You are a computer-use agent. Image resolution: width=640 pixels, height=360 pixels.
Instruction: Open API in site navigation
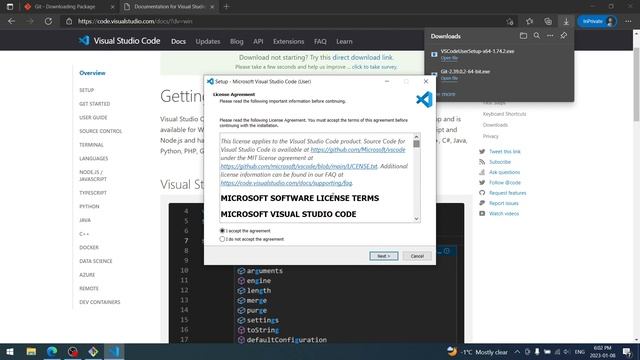258,41
